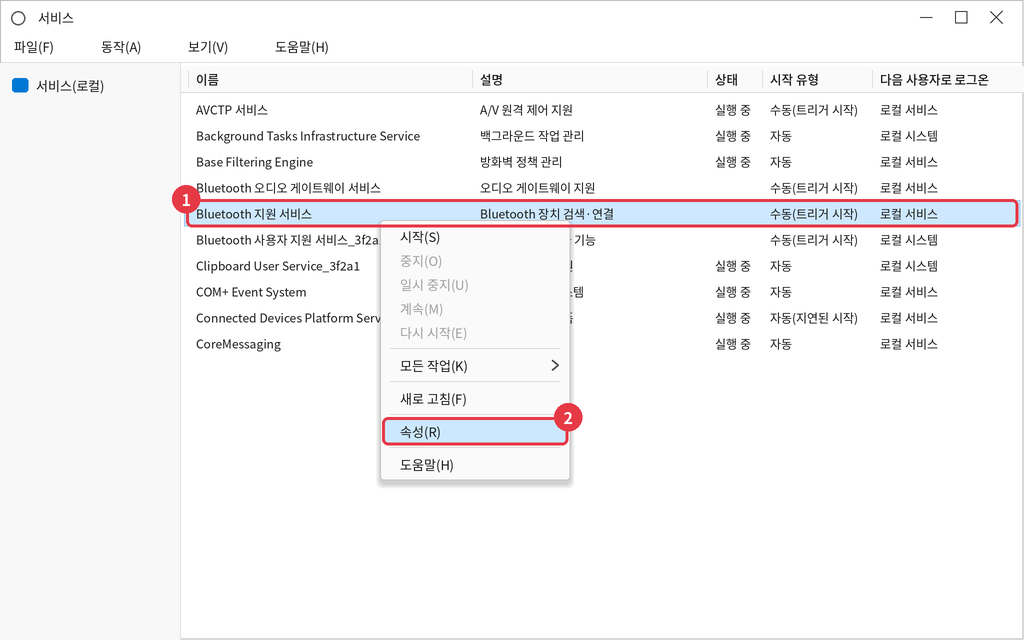This screenshot has height=640, width=1024.
Task: Click the description 오디오 게이트웨이 지원
Action: [x=537, y=188]
